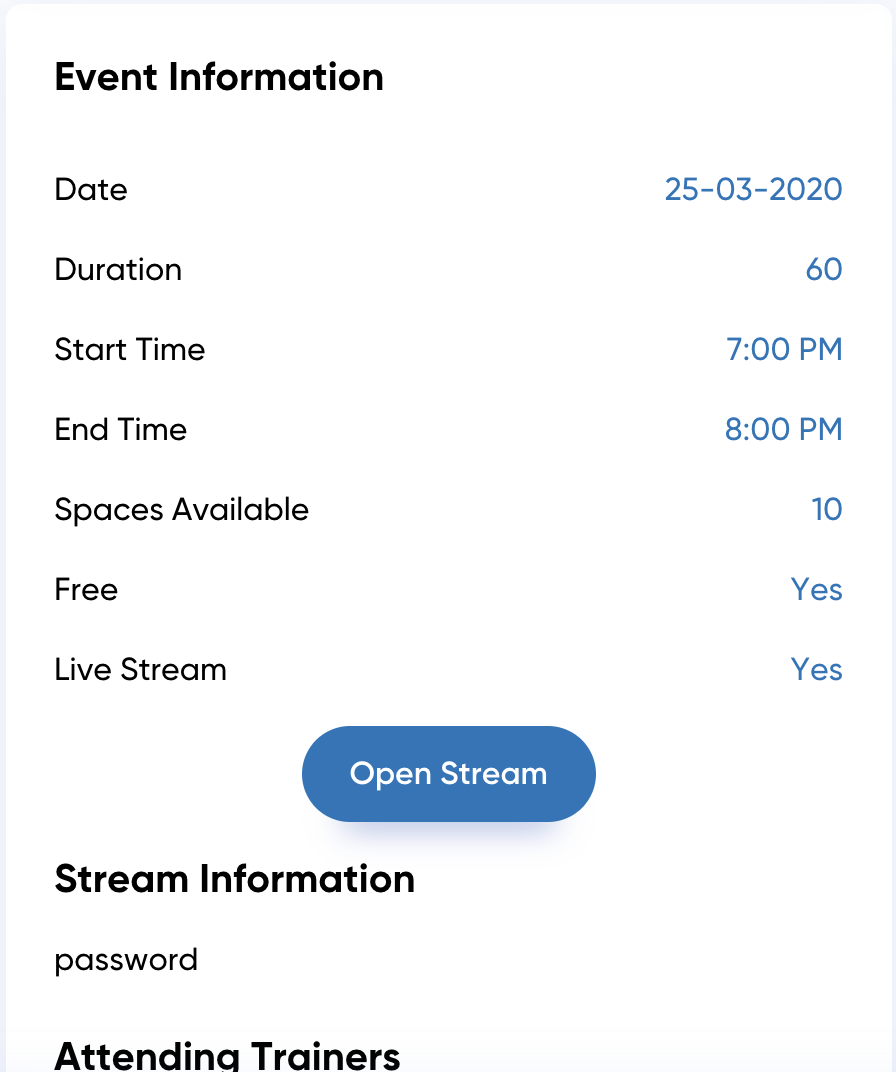Select the End Time value 8:00 PM

click(x=783, y=430)
